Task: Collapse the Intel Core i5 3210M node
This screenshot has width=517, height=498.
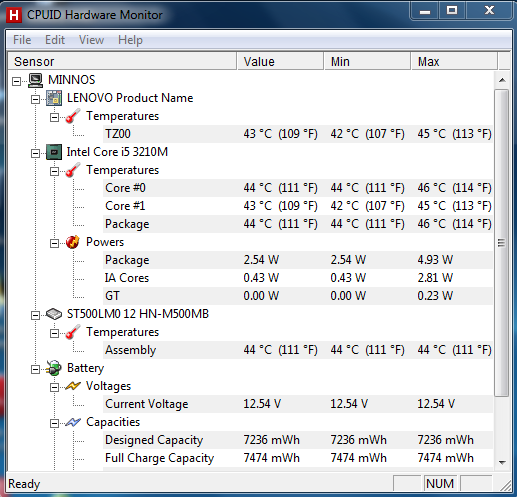Action: point(35,153)
